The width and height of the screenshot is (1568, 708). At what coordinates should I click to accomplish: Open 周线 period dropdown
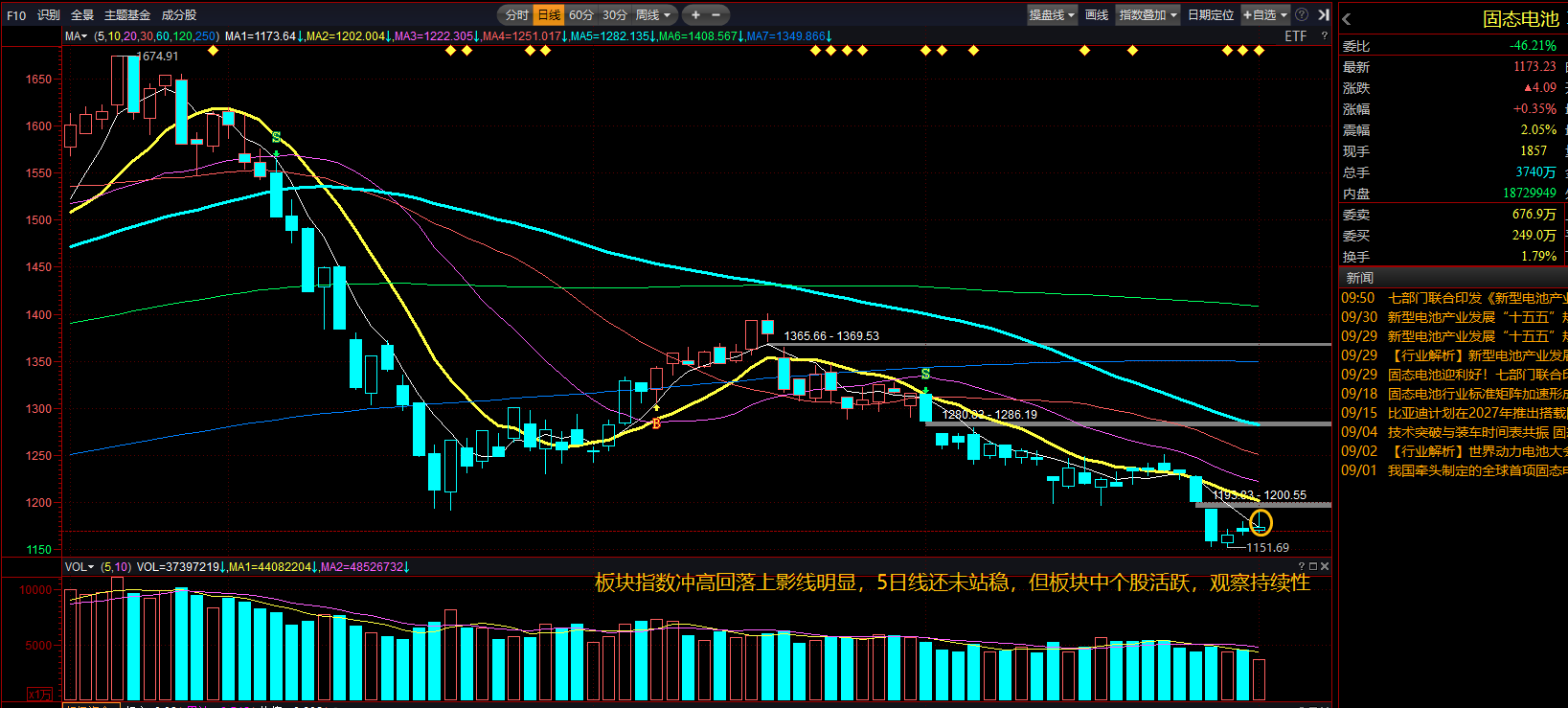coord(654,14)
